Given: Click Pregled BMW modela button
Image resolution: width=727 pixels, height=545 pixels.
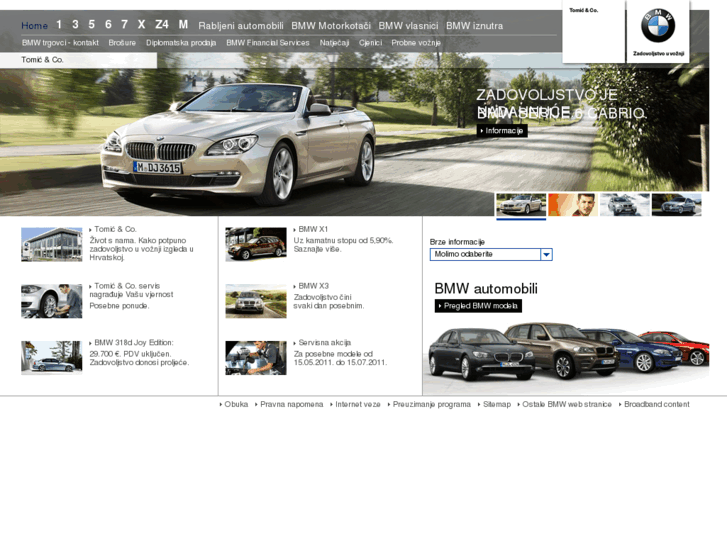Looking at the screenshot, I should (478, 306).
